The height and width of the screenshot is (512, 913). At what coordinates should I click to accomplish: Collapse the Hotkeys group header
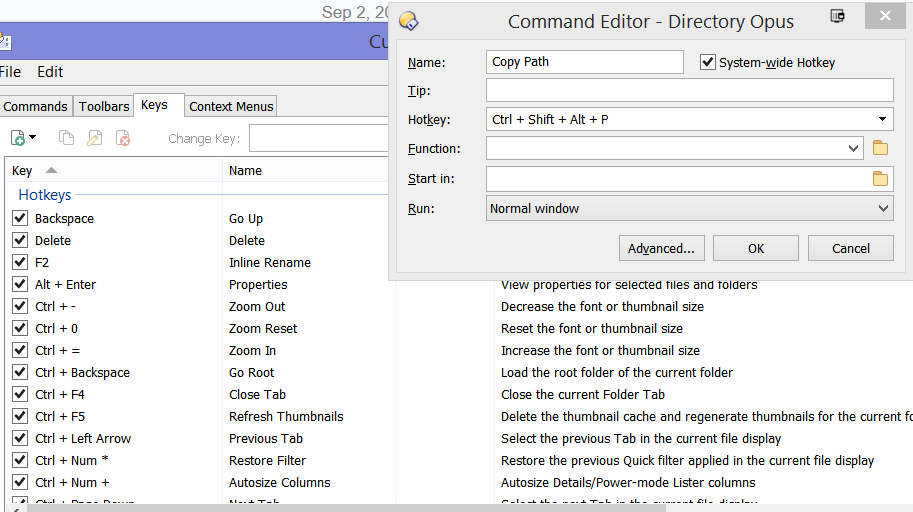coord(44,195)
